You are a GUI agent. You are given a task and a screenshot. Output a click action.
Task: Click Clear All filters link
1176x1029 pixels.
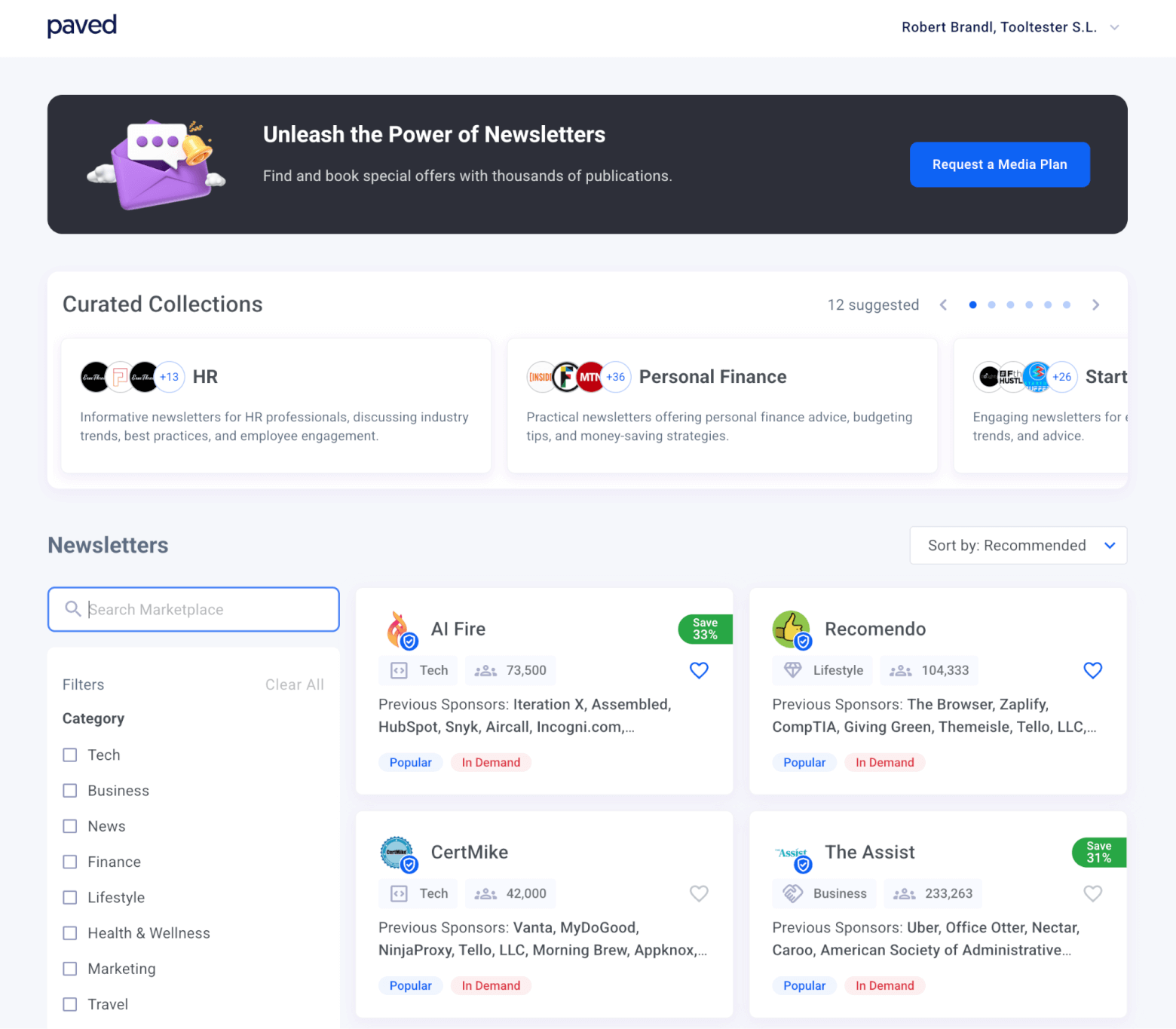point(294,684)
